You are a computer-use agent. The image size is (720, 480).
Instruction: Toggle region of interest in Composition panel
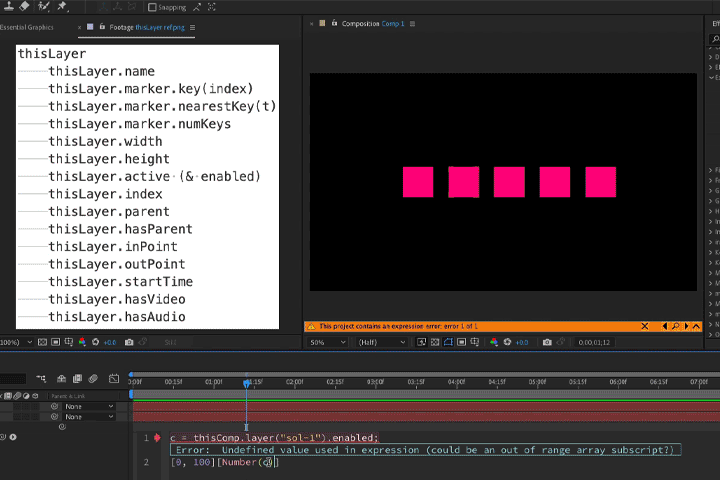[x=461, y=342]
